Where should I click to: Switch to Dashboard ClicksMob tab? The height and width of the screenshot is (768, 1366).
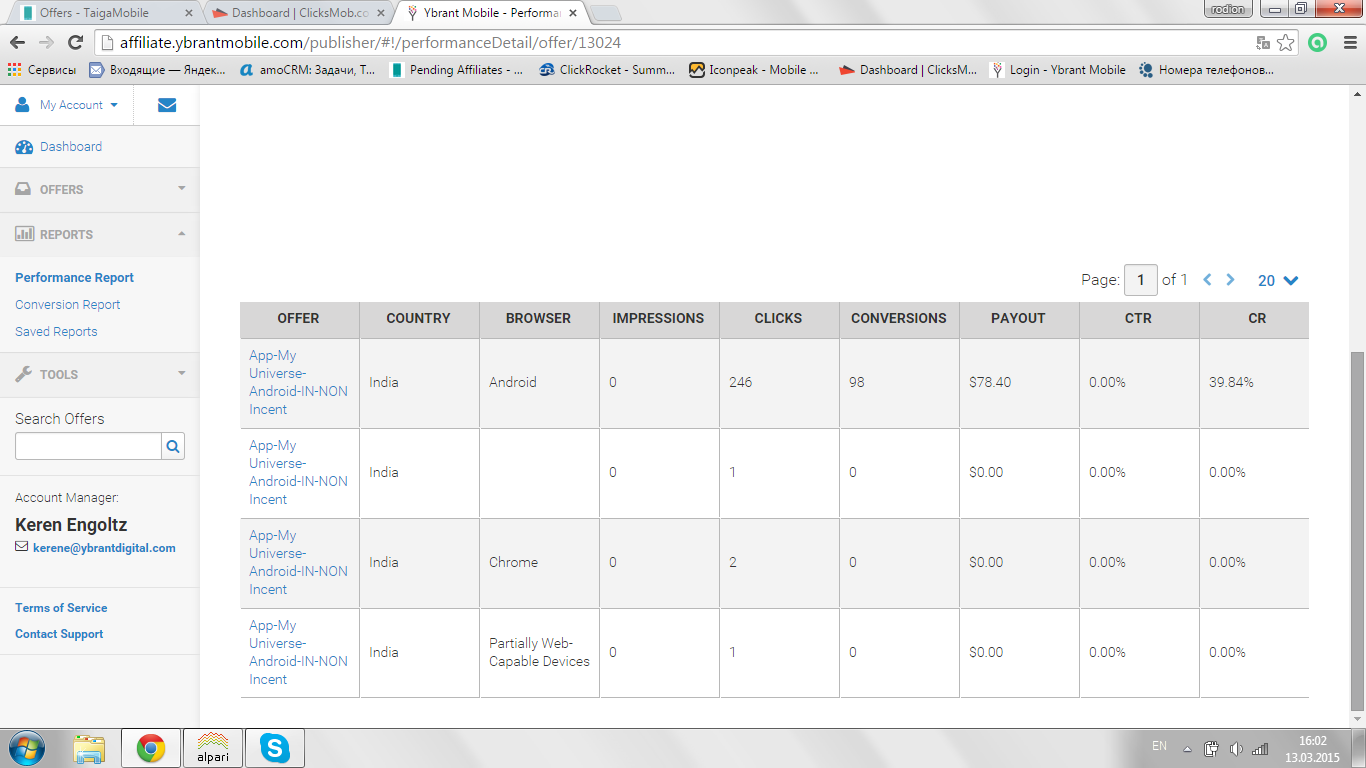coord(300,13)
